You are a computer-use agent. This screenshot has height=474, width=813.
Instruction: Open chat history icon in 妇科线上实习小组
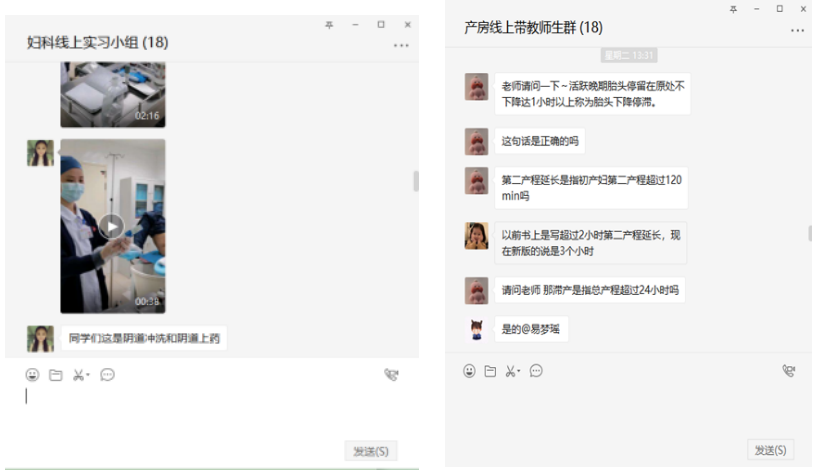tap(107, 375)
